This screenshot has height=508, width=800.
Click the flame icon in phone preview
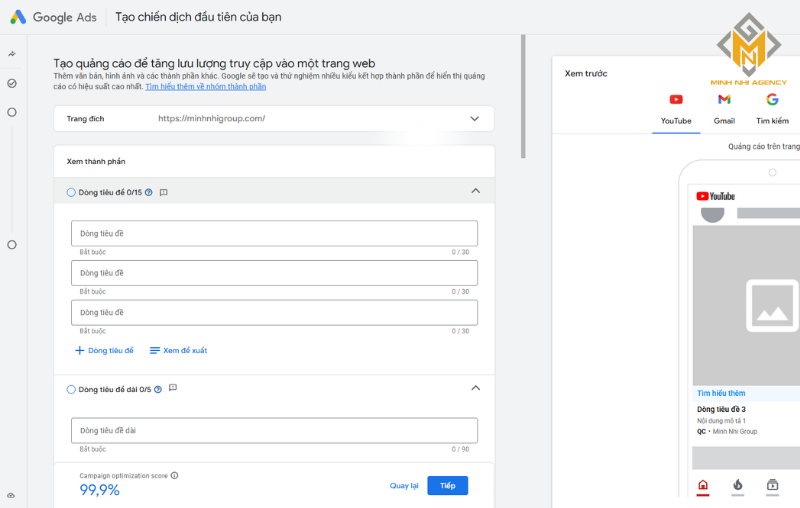(x=738, y=485)
